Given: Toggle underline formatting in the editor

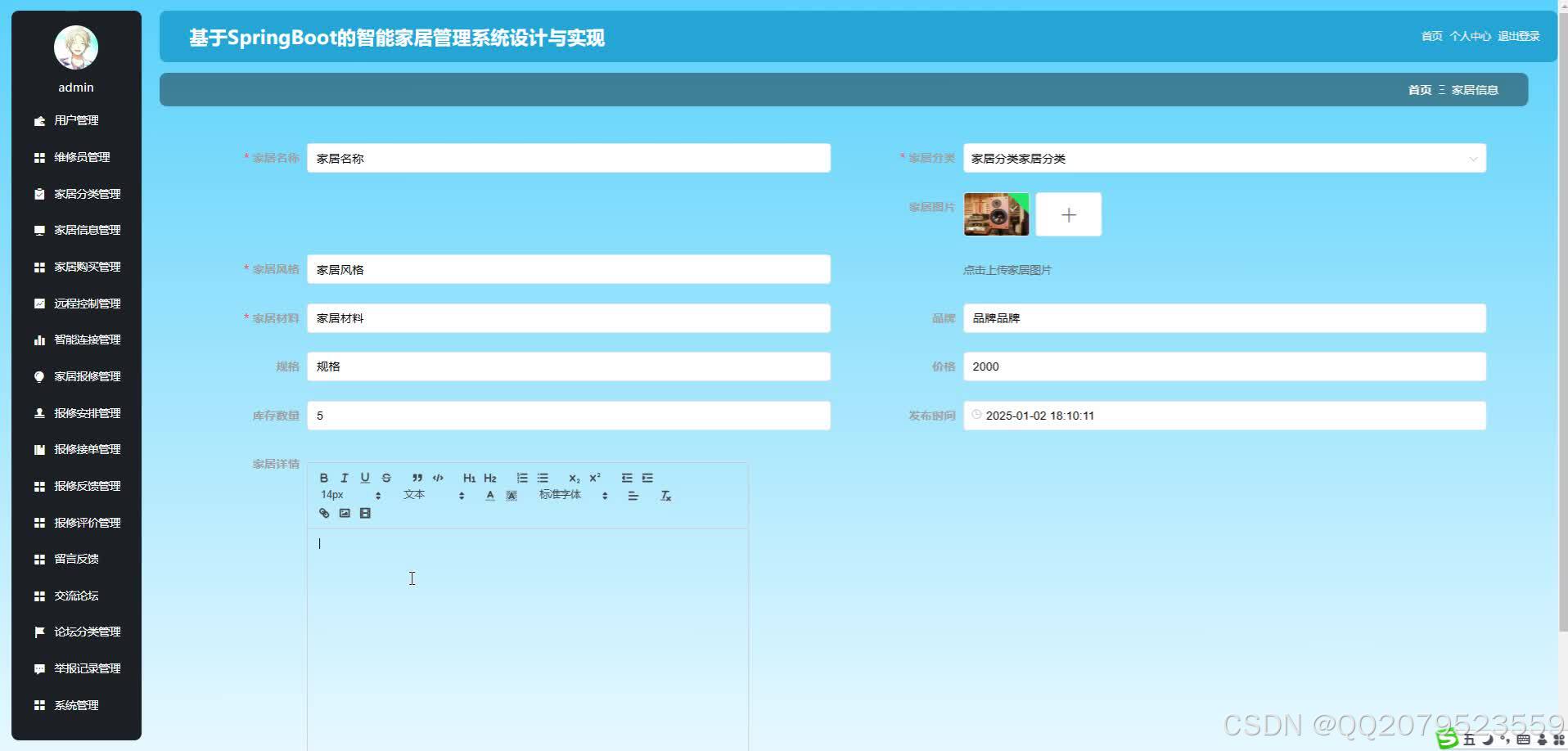Looking at the screenshot, I should (365, 478).
